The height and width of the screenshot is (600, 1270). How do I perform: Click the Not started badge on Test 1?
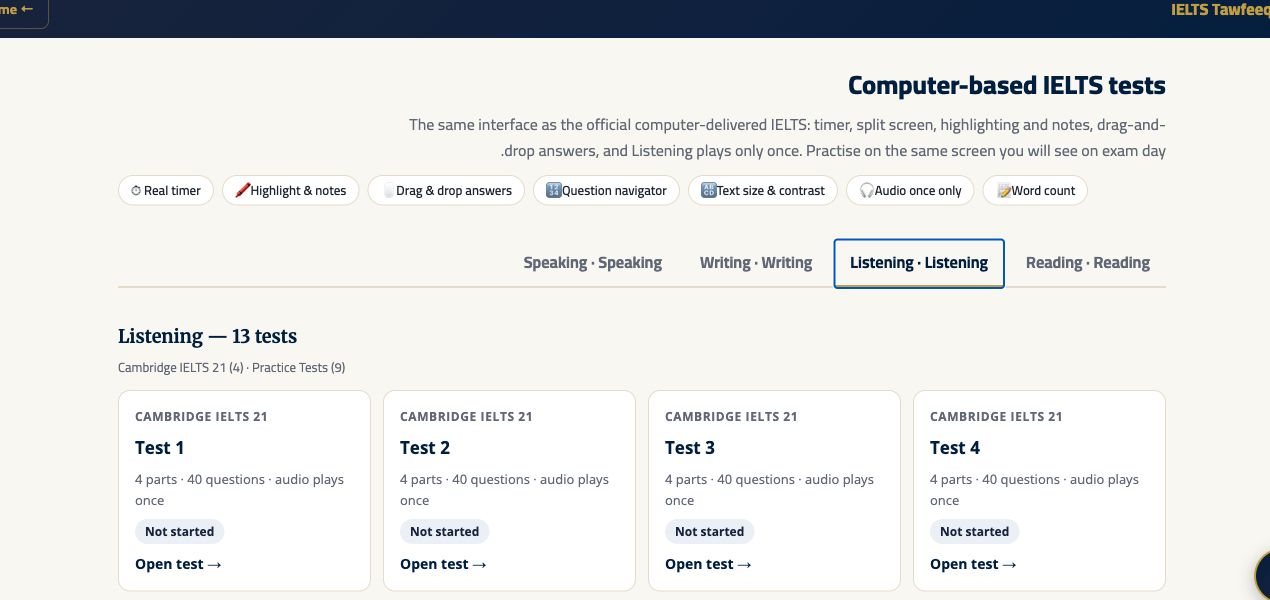[x=180, y=532]
